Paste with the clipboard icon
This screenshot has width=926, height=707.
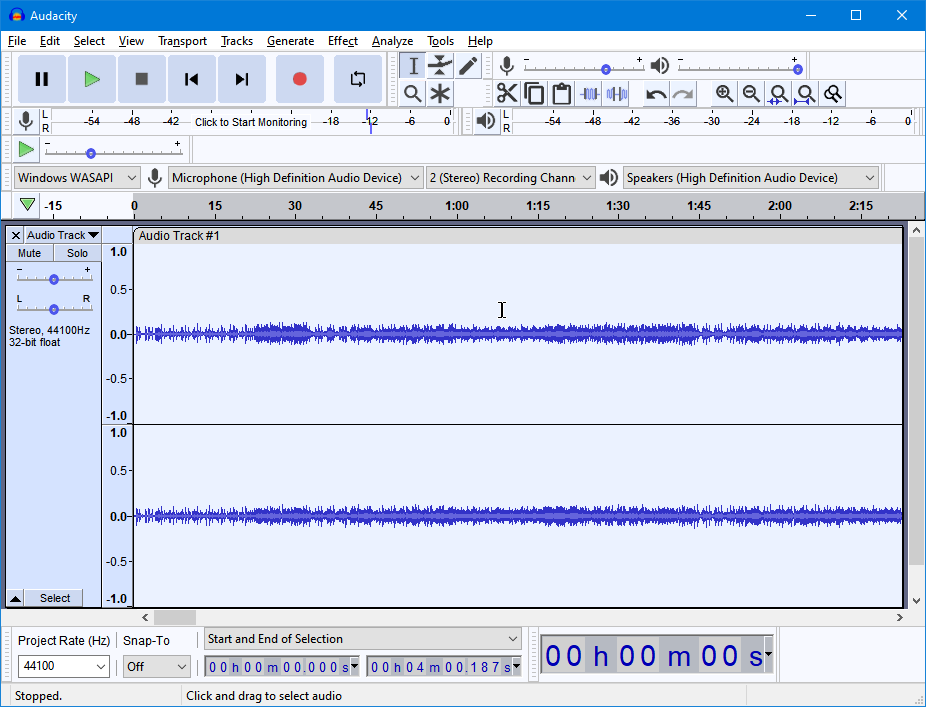pos(561,94)
